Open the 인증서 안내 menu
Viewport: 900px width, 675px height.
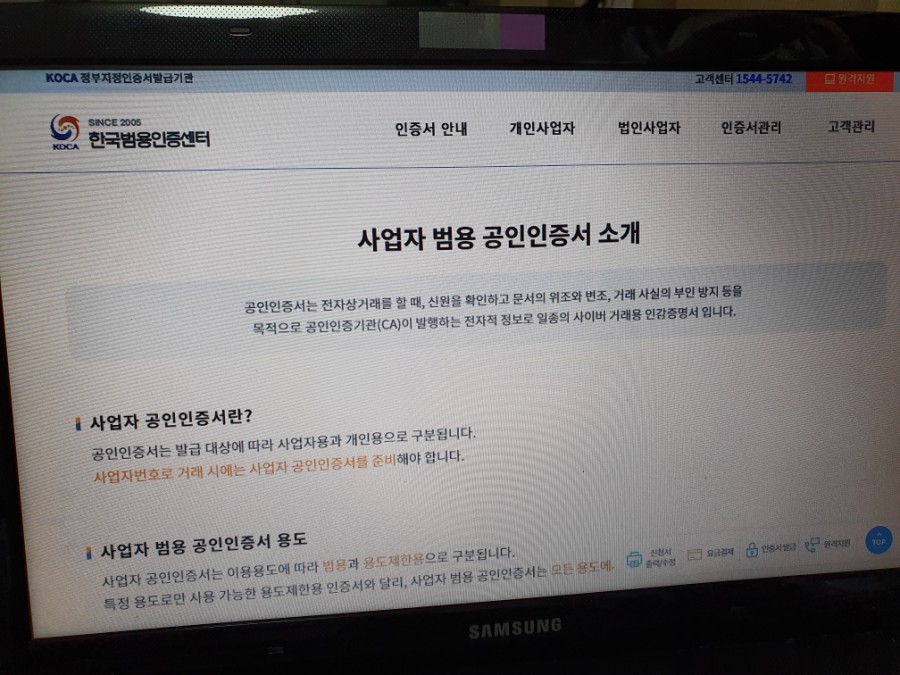(x=431, y=129)
